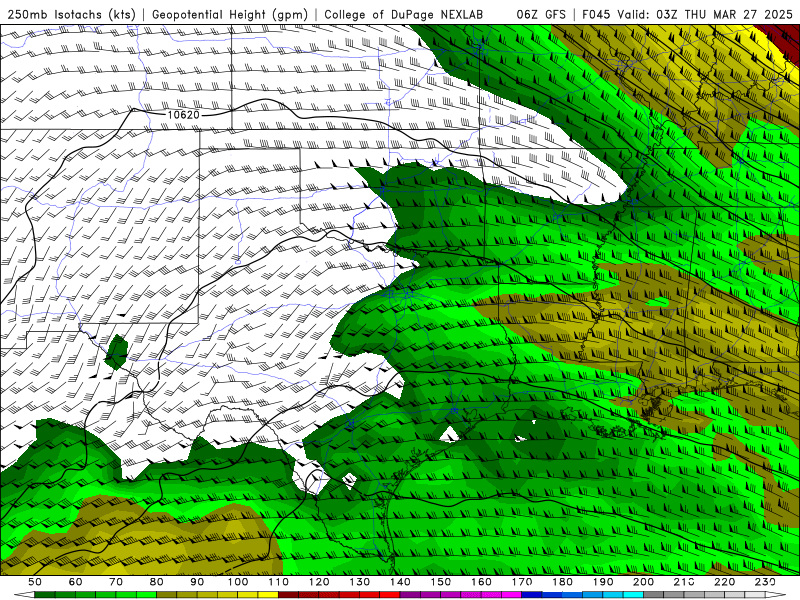Click the '06Z GFS' model run label
The width and height of the screenshot is (800, 600).
click(x=541, y=14)
